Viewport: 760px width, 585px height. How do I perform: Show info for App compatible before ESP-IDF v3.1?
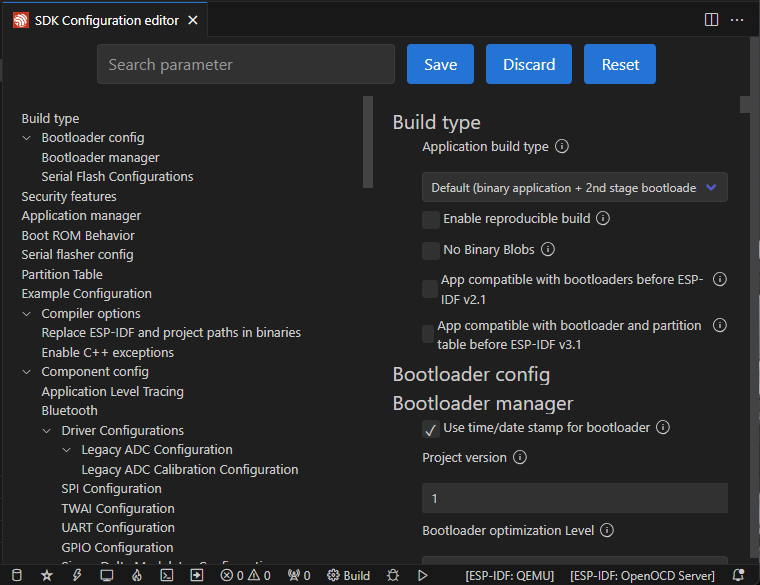point(720,325)
